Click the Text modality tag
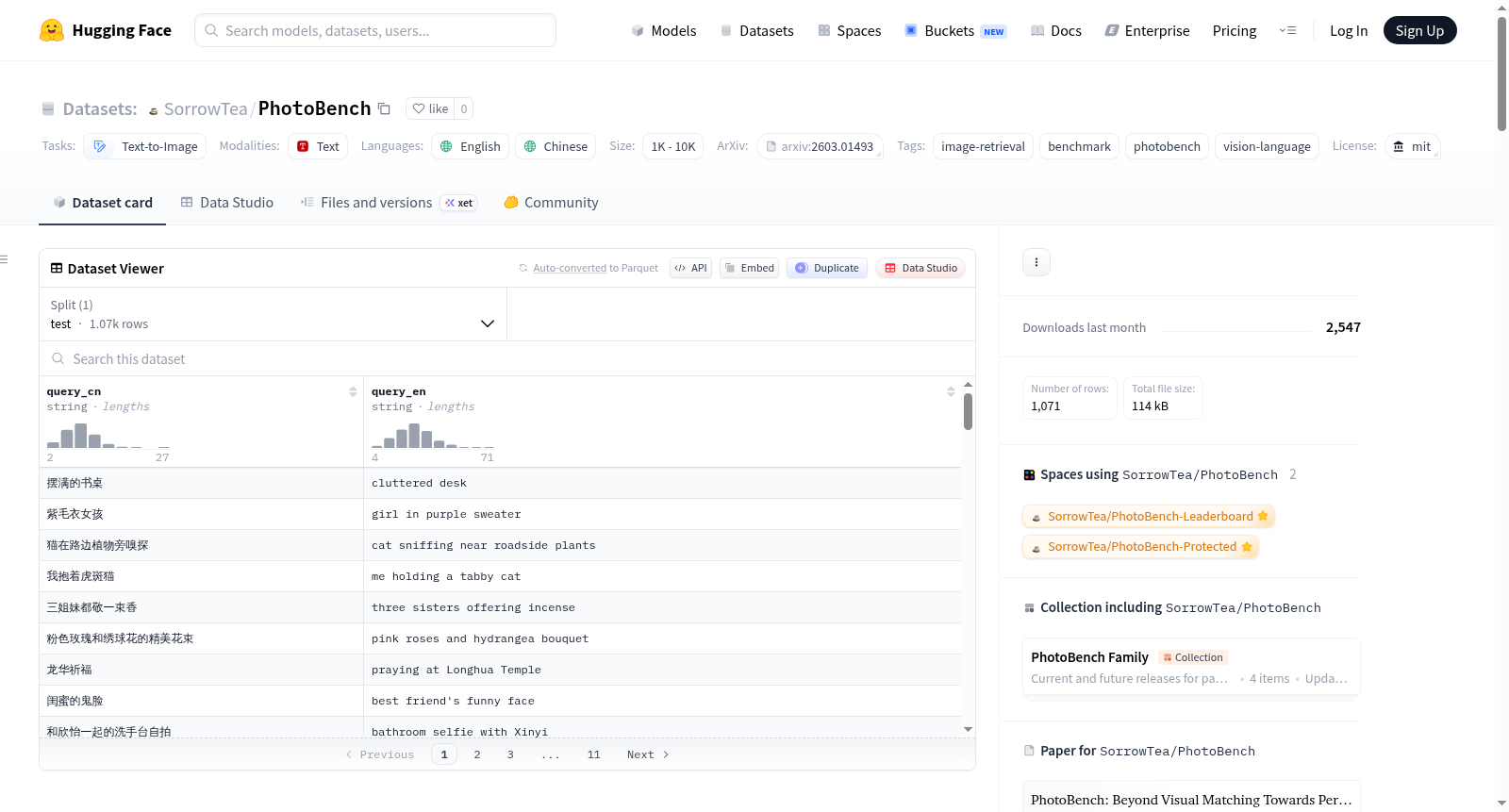 point(318,146)
